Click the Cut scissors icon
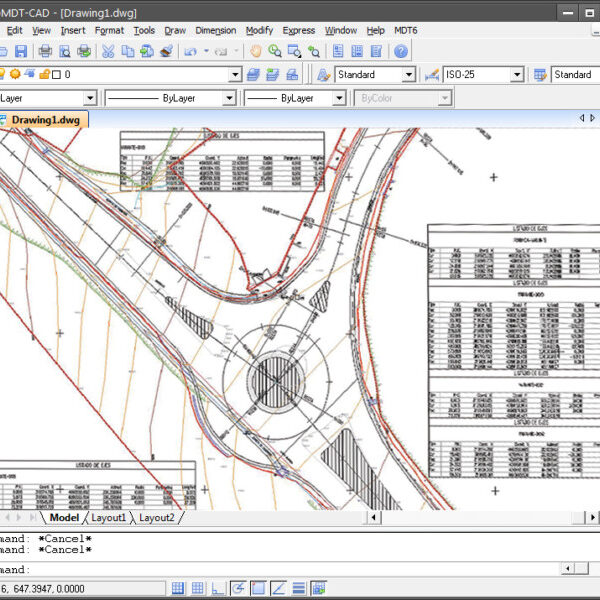 pos(110,51)
